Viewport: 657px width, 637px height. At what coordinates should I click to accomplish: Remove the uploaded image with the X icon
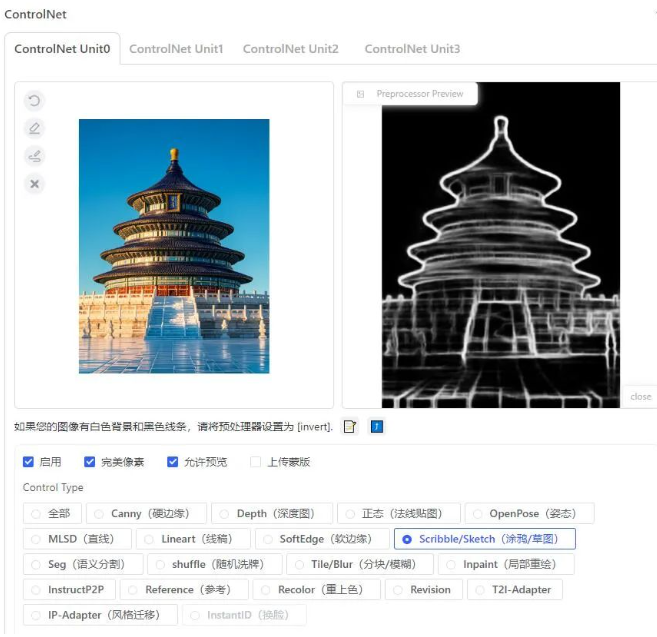[x=34, y=184]
